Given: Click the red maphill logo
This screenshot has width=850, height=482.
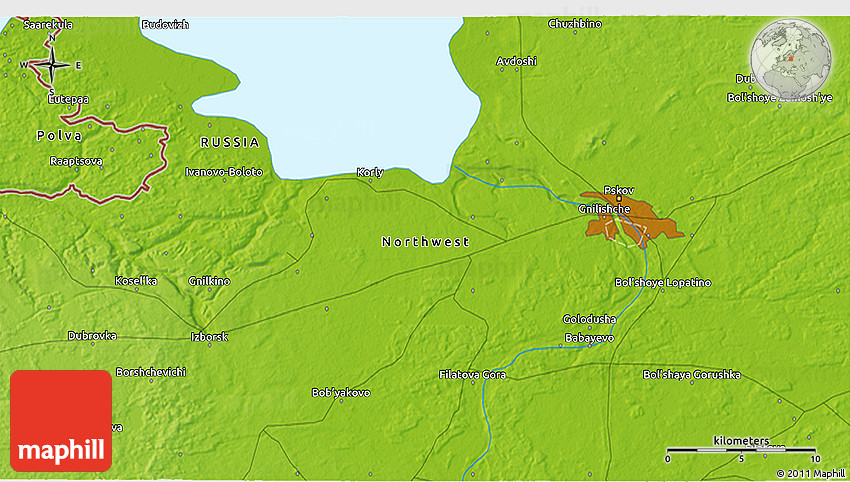Looking at the screenshot, I should (61, 421).
